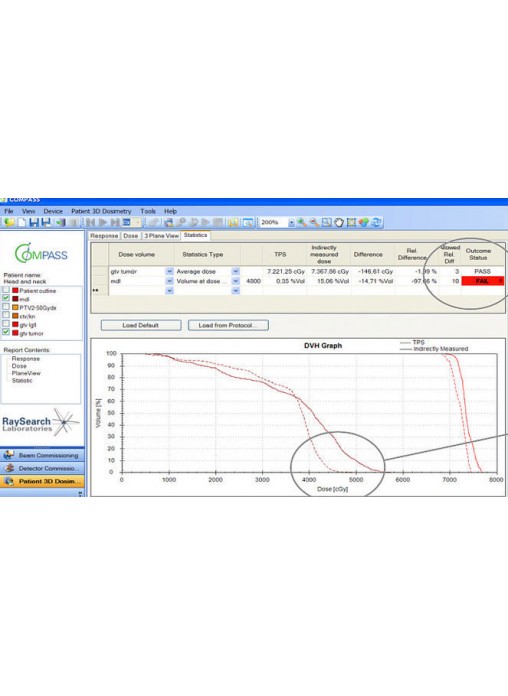This screenshot has height=696, width=508.
Task: Select the pan hand tool
Action: [339, 222]
